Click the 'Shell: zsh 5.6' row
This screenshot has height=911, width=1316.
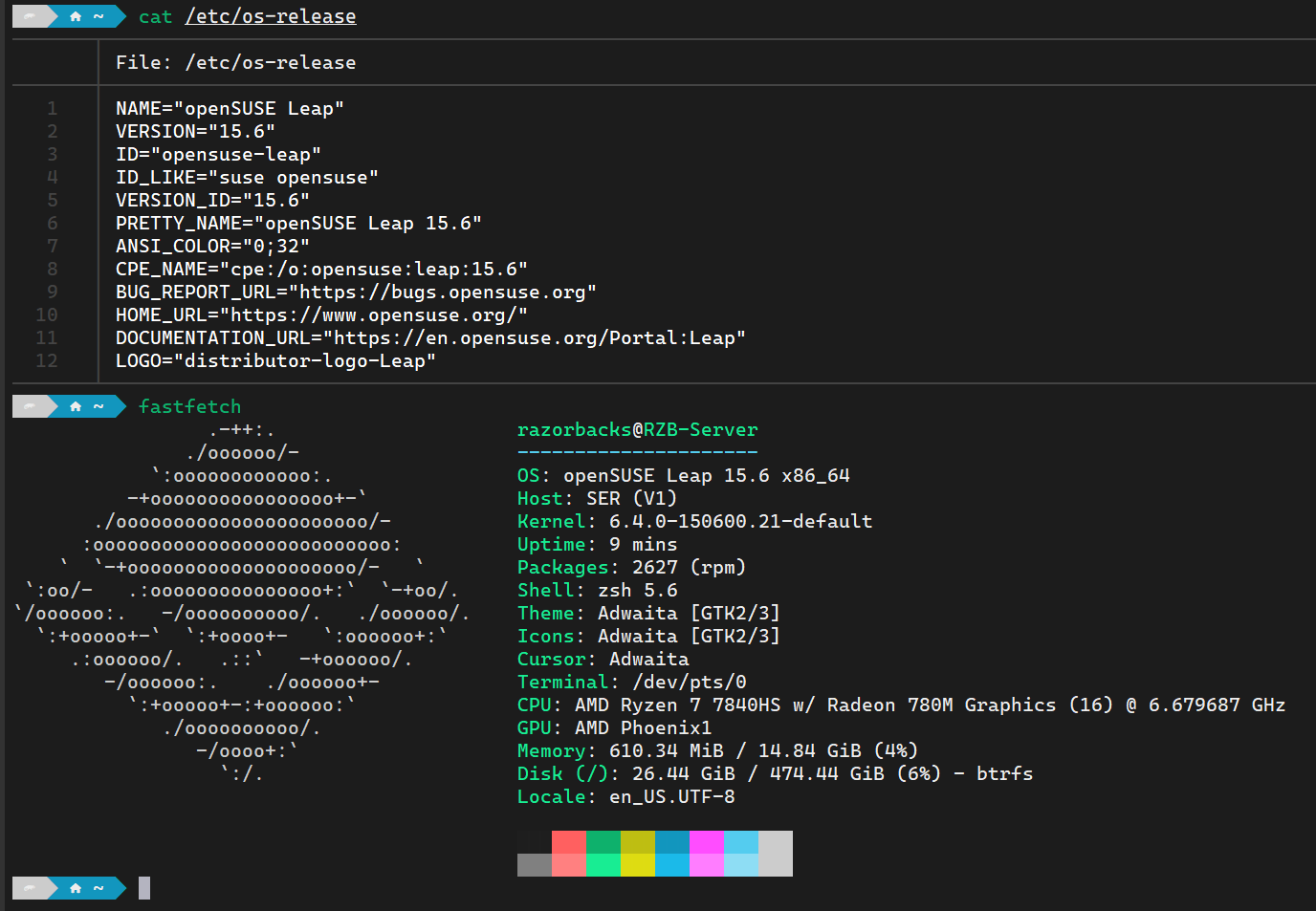click(598, 590)
